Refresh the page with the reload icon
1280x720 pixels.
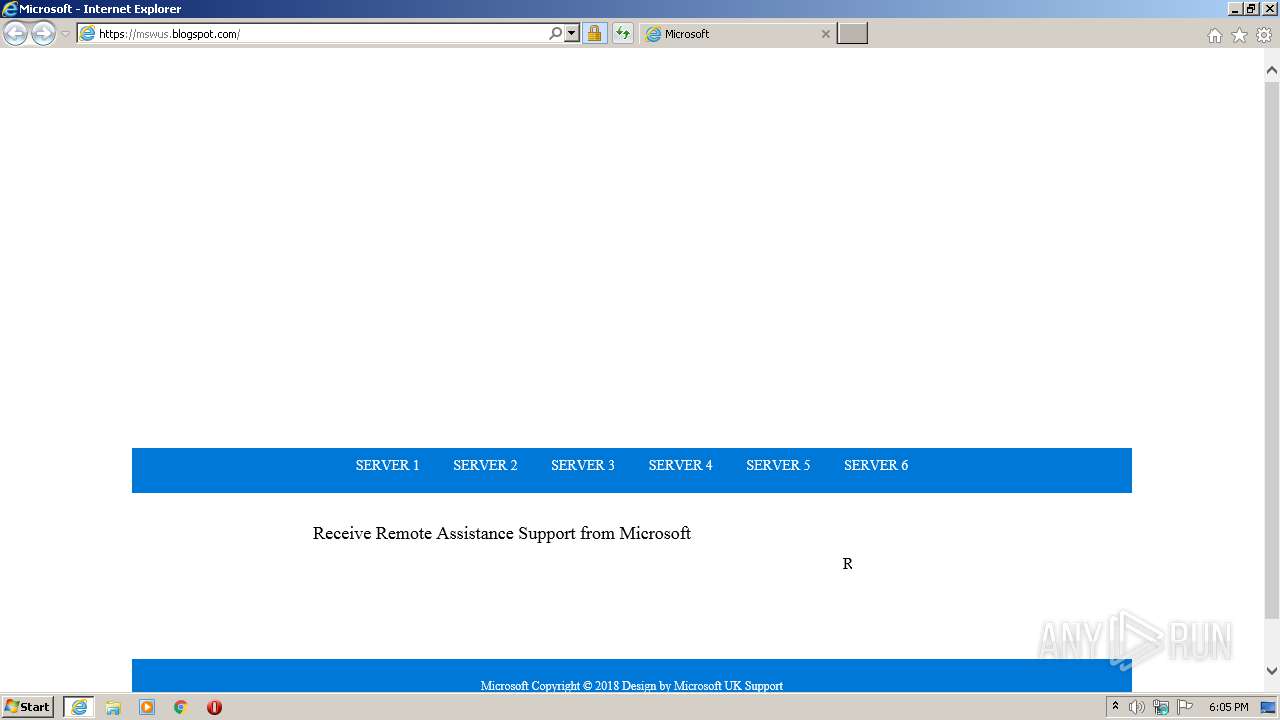(x=623, y=34)
